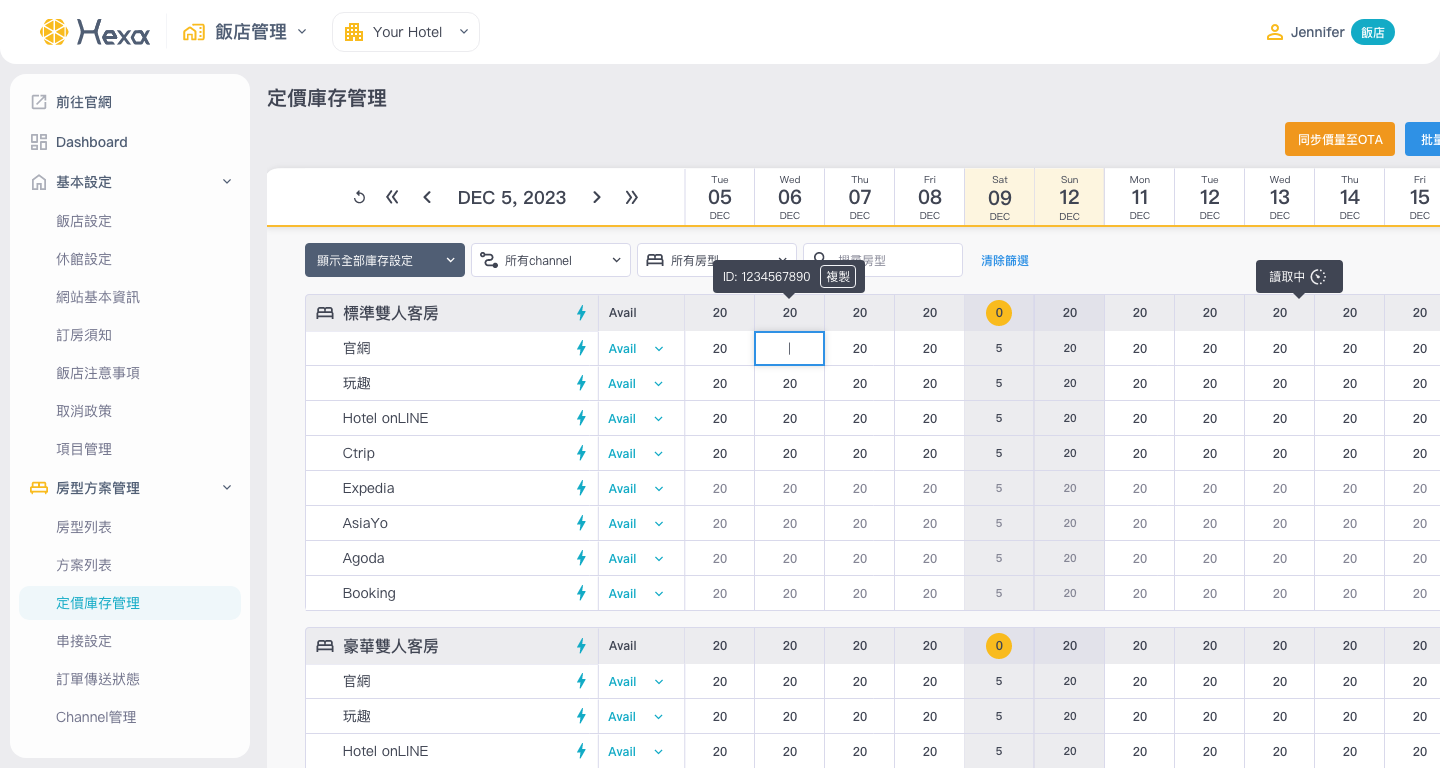Open 顯示全部庫存設定 dropdown
1440x768 pixels.
(385, 260)
